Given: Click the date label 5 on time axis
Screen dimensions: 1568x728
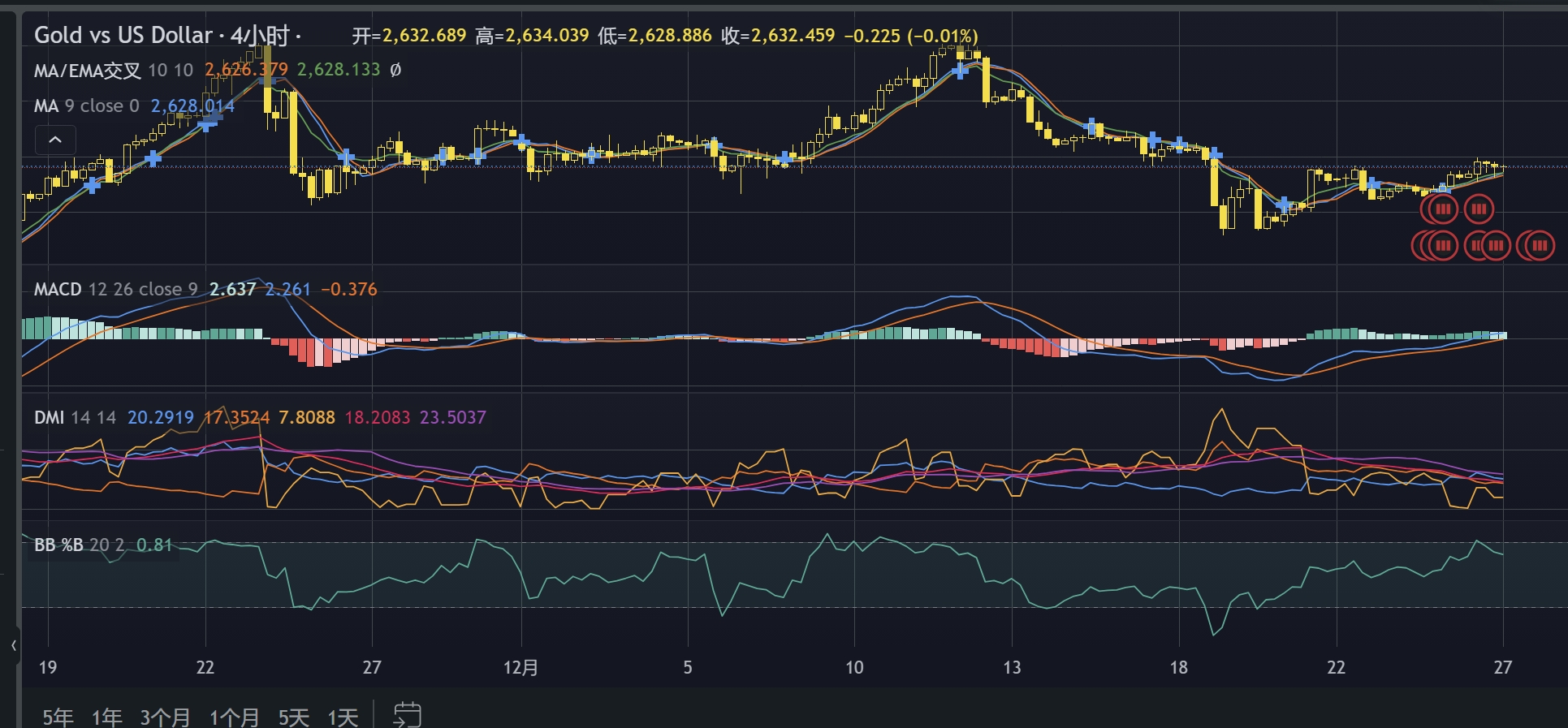Looking at the screenshot, I should 688,667.
